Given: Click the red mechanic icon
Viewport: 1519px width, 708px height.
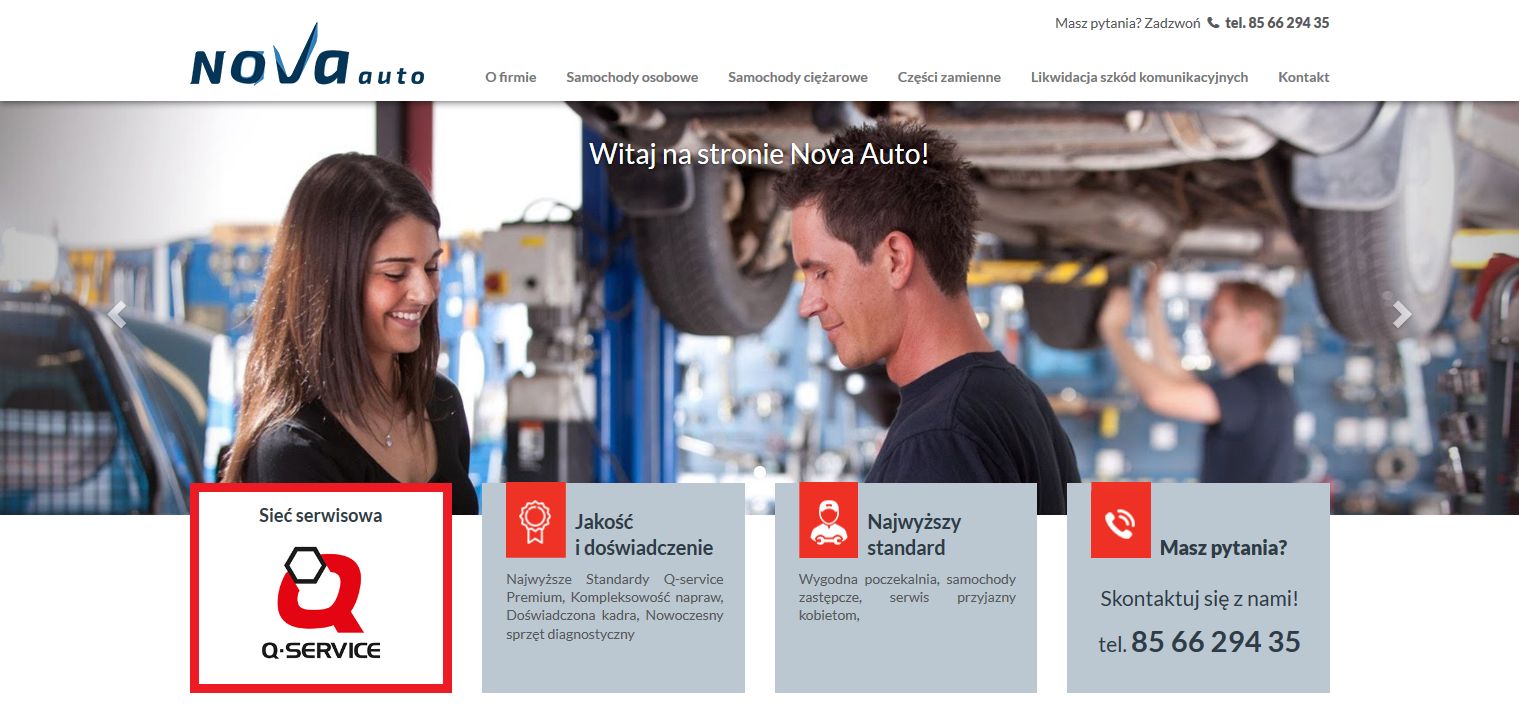Looking at the screenshot, I should (x=828, y=520).
